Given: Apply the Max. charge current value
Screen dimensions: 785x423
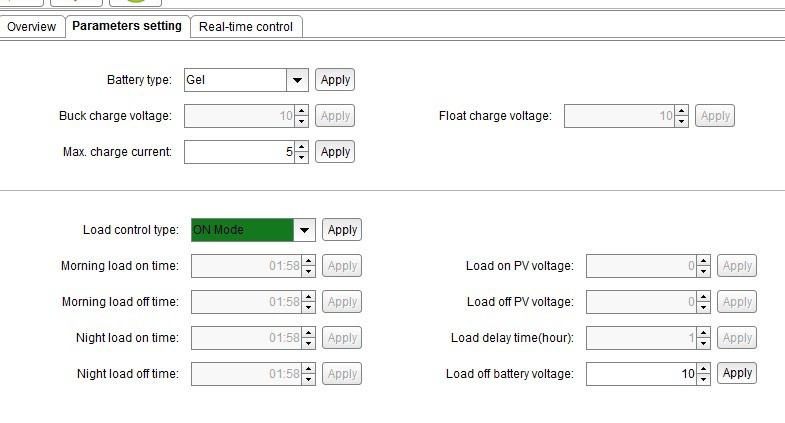Looking at the screenshot, I should click(335, 152).
